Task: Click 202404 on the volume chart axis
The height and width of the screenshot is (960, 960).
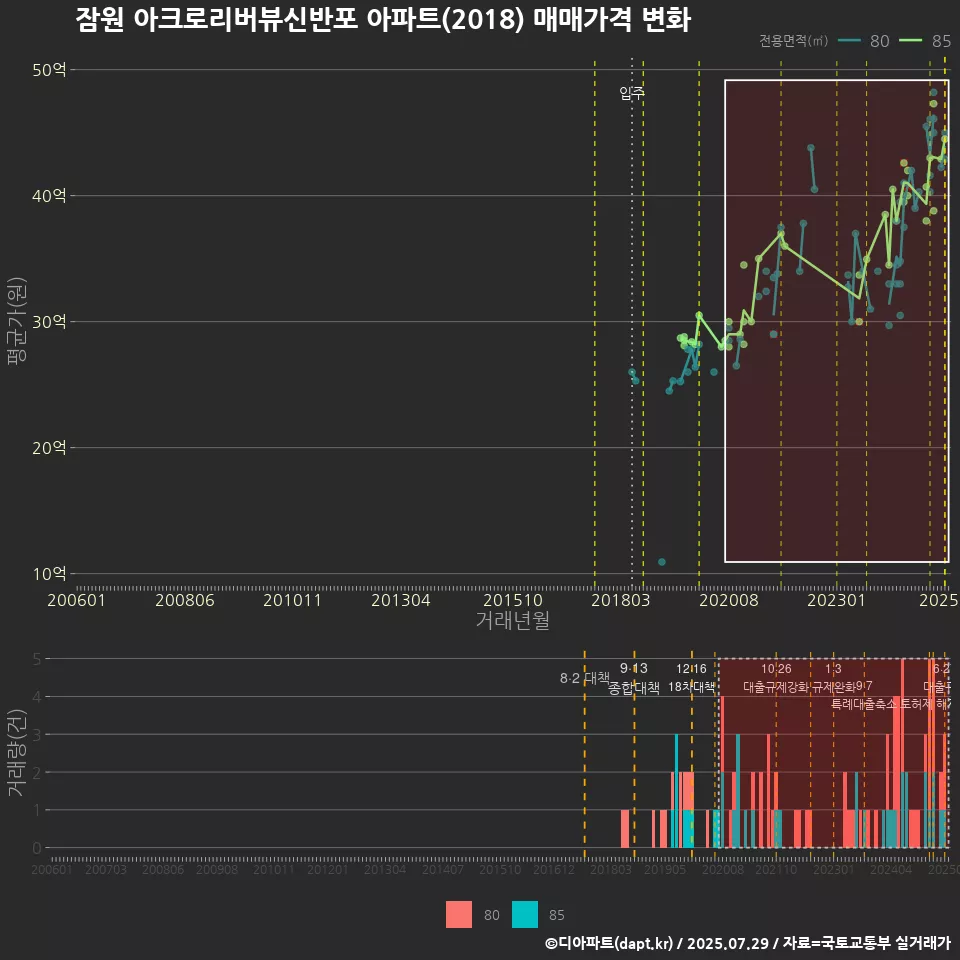Action: pyautogui.click(x=891, y=869)
